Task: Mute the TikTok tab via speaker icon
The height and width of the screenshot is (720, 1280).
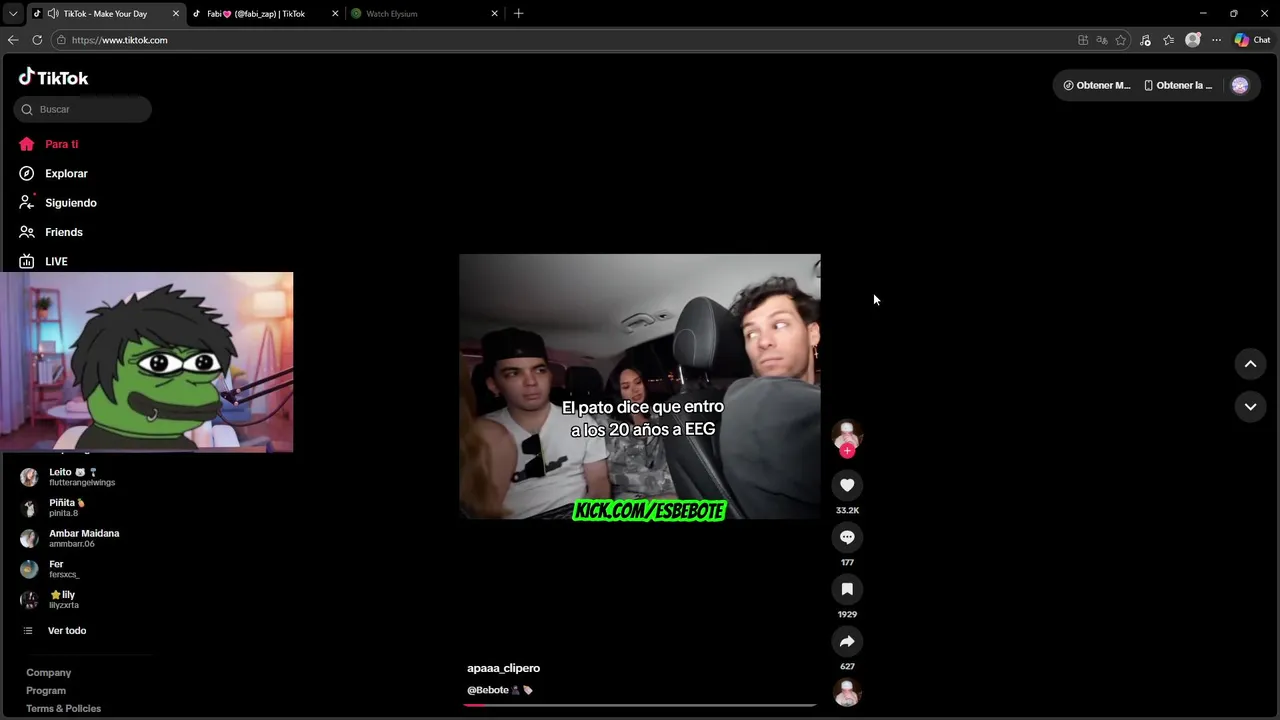Action: point(52,14)
